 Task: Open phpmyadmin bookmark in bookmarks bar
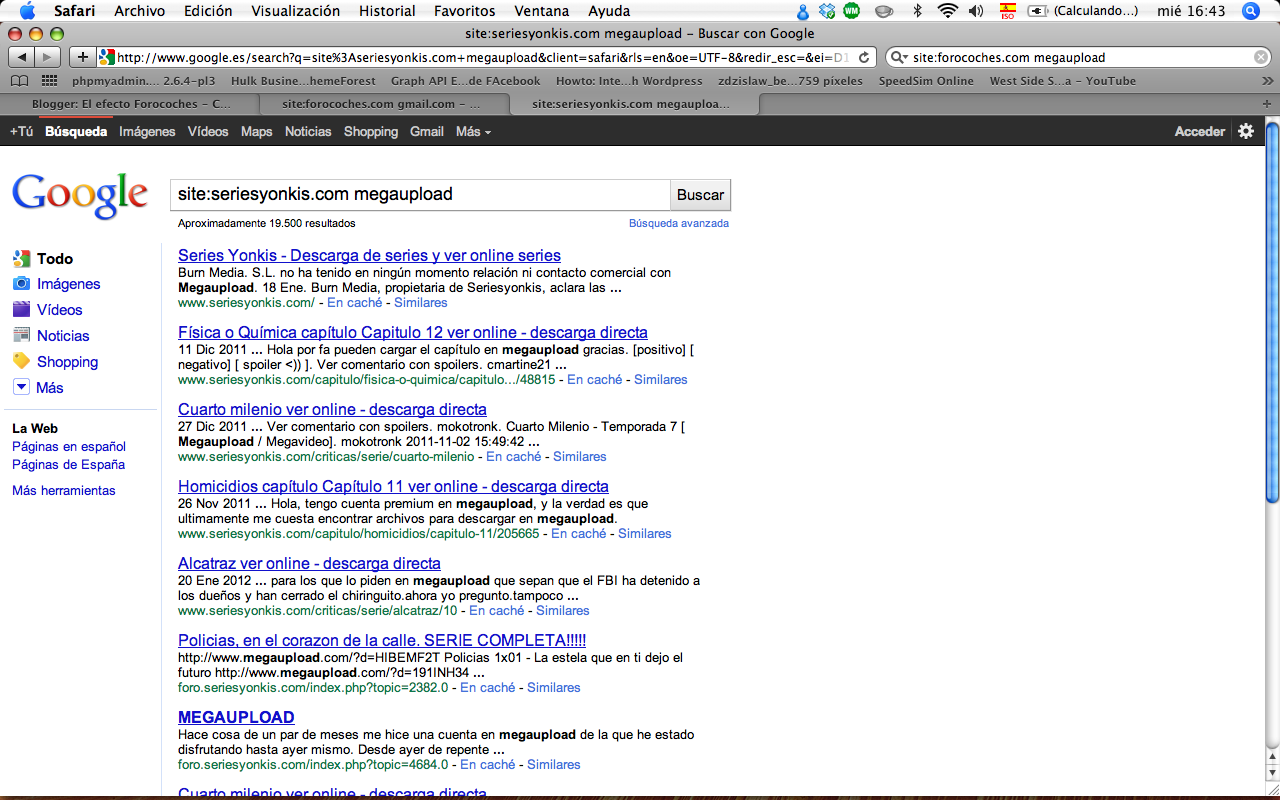point(144,81)
